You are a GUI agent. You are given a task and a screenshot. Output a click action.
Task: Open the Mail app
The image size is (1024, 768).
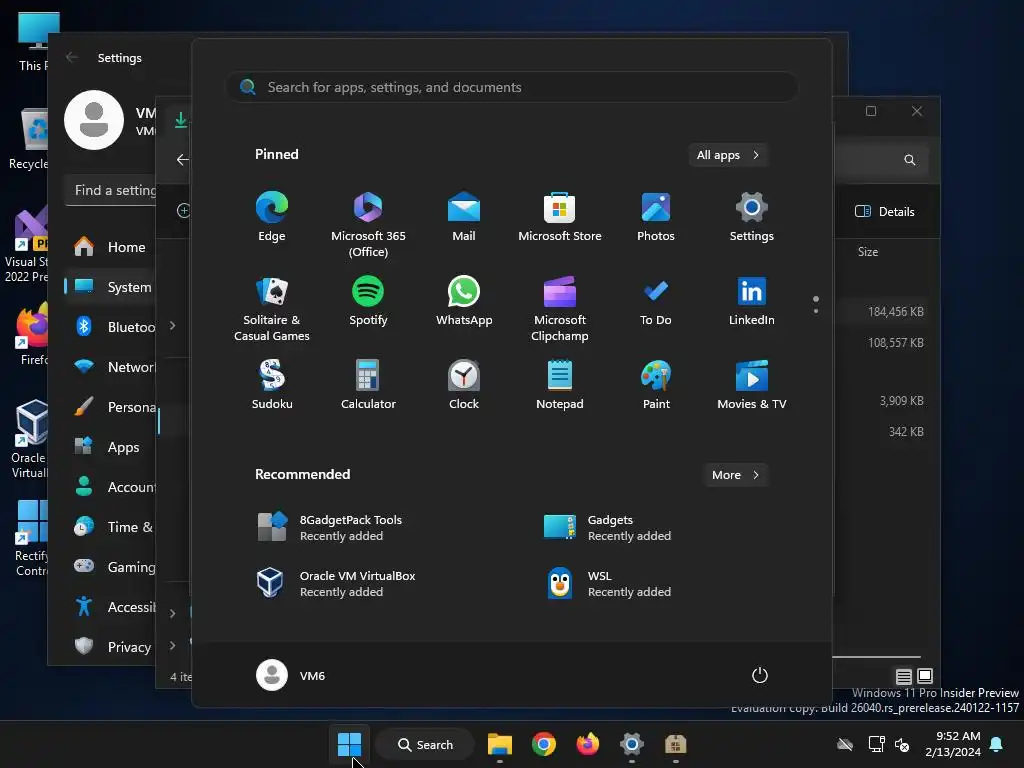click(x=464, y=217)
